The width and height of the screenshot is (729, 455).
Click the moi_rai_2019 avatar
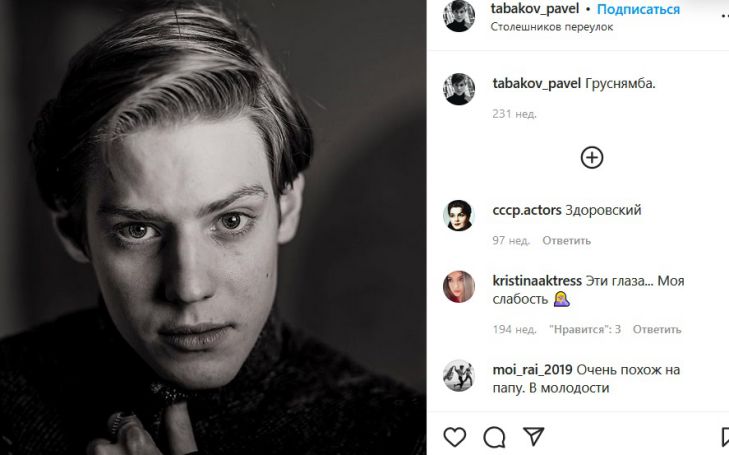tap(459, 374)
